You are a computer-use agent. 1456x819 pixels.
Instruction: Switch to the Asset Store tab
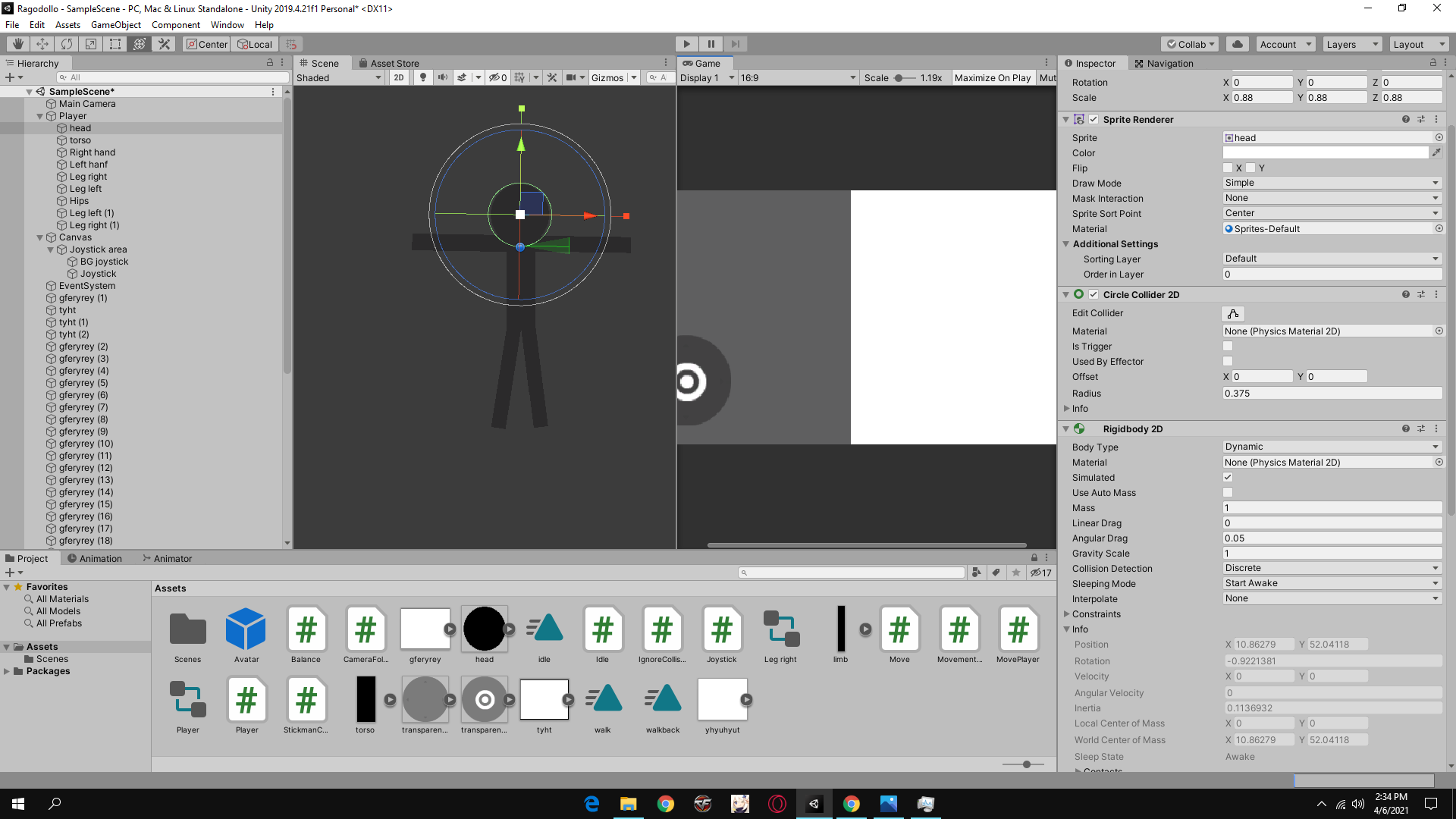click(388, 63)
